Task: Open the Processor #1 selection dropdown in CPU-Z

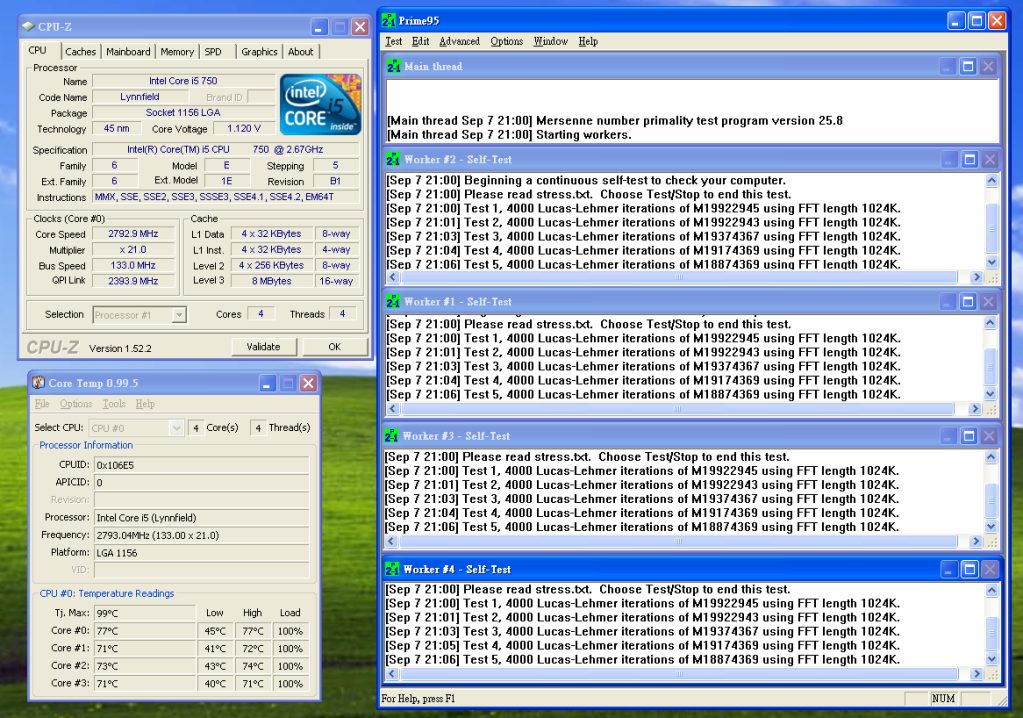Action: (179, 315)
